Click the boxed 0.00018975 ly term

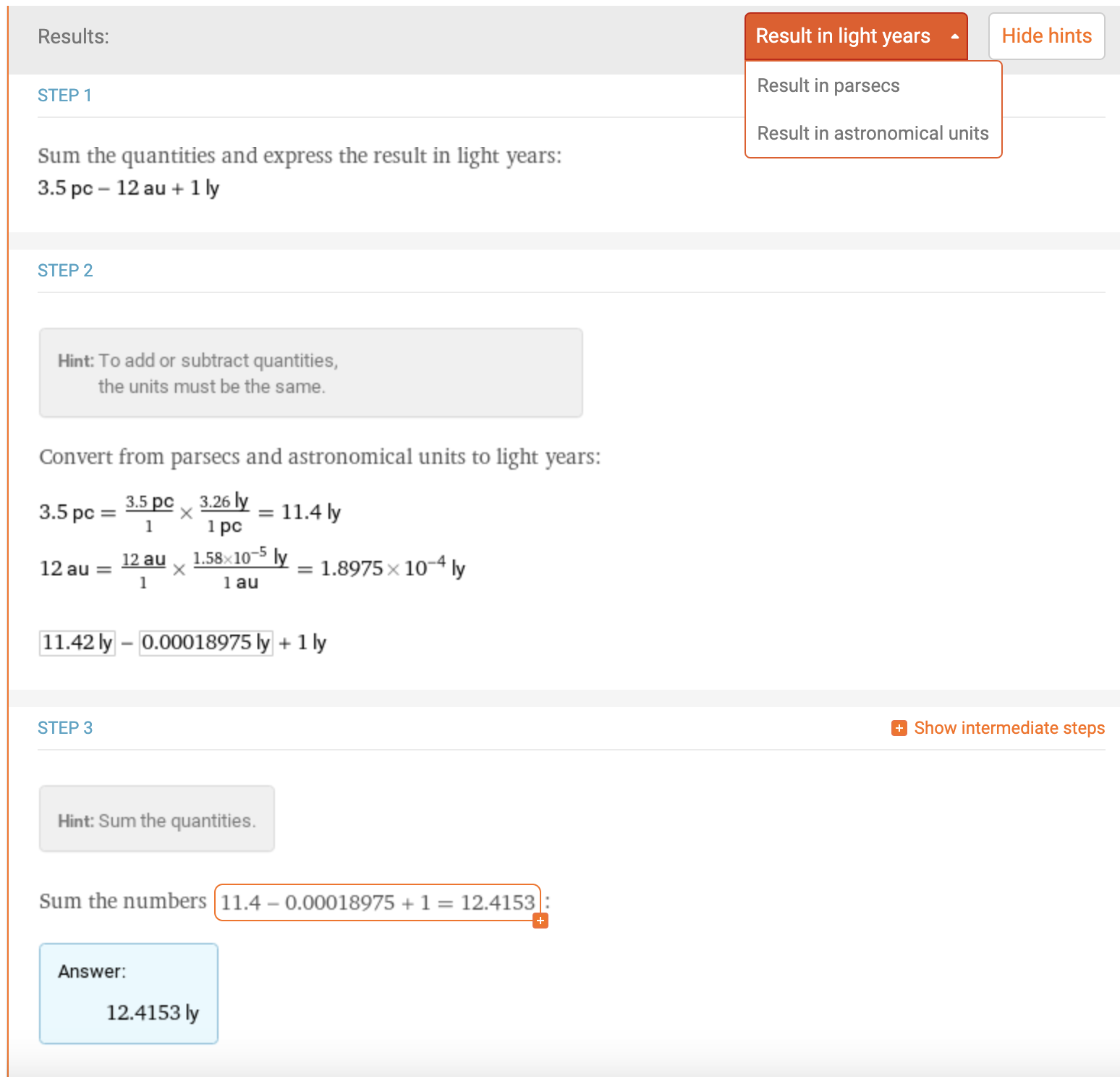206,643
